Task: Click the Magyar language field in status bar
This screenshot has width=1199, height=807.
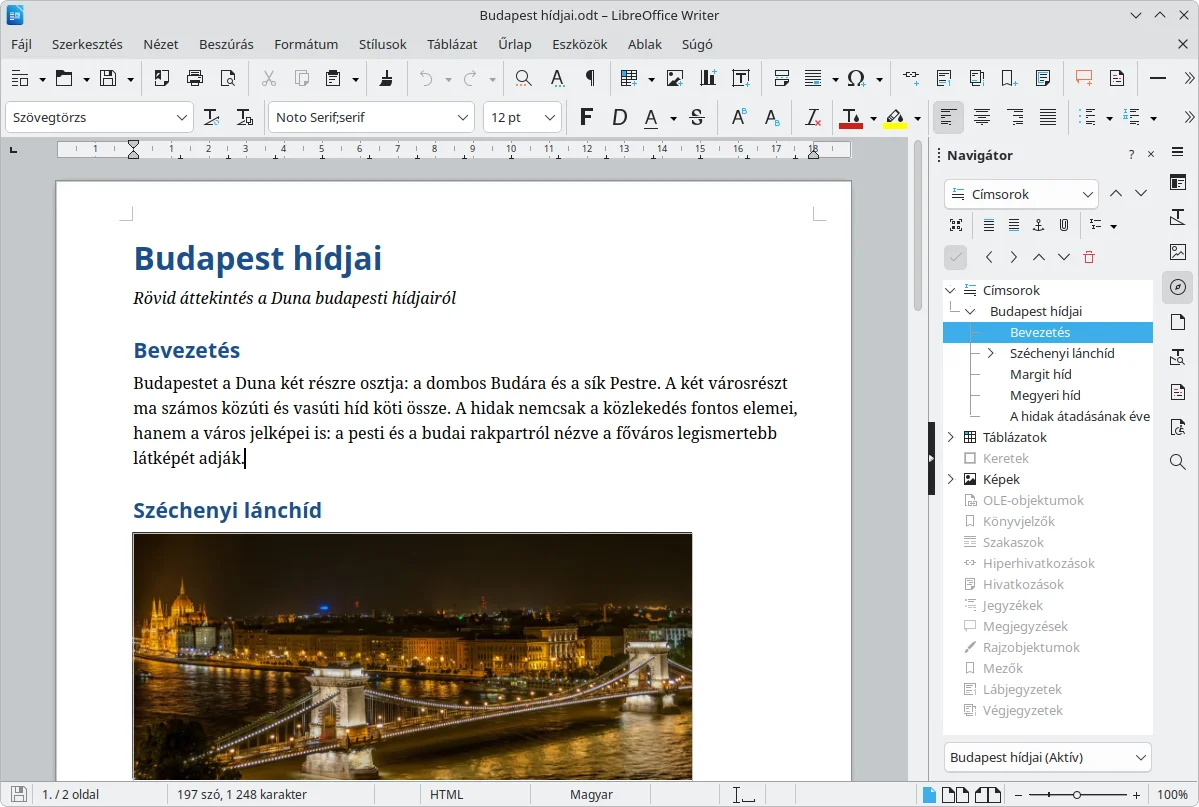Action: pos(591,795)
